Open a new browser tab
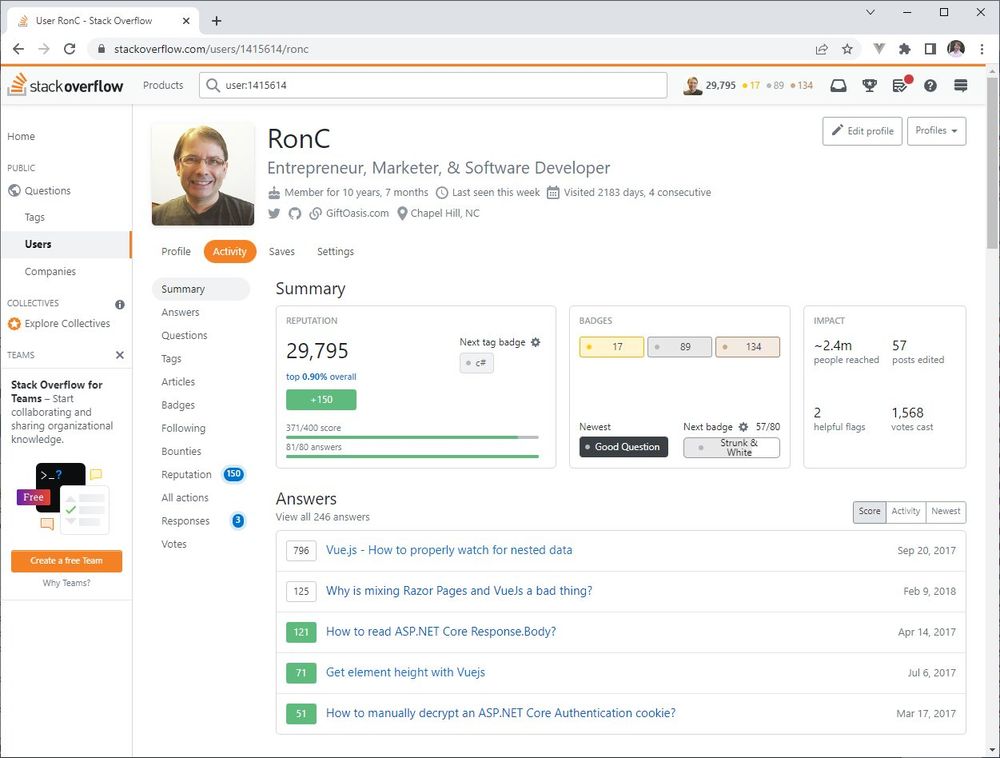Screen dimensions: 1000x758 click(217, 21)
